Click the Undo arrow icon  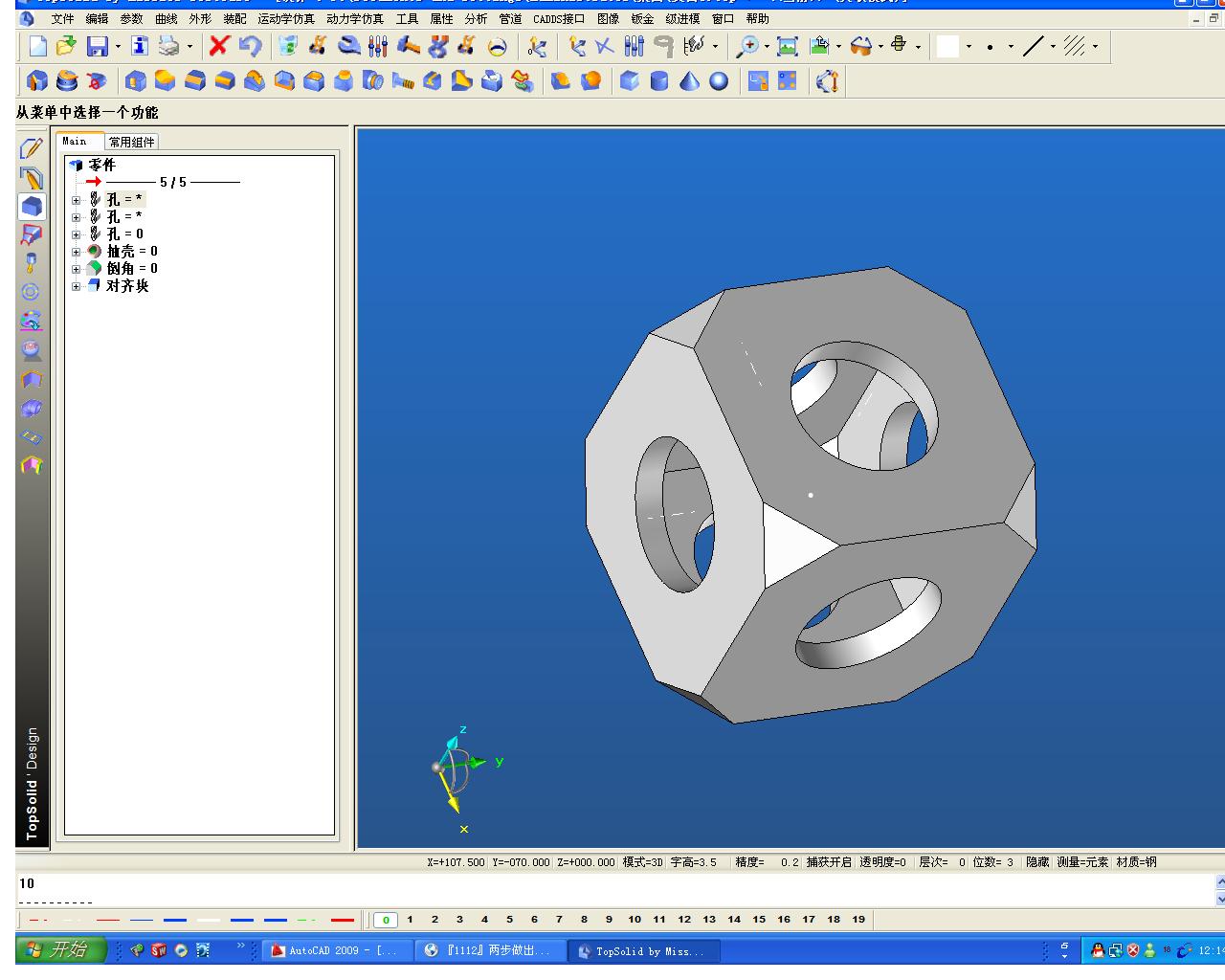(250, 45)
